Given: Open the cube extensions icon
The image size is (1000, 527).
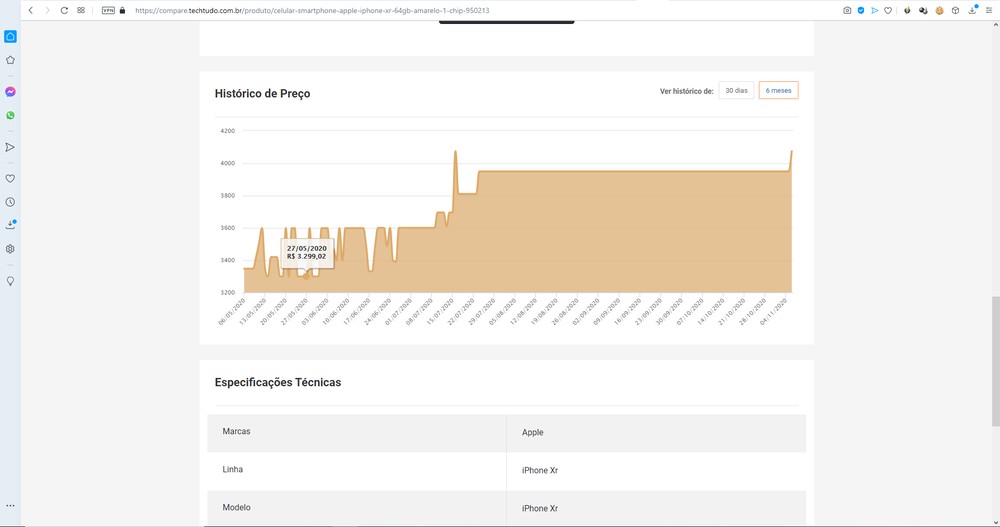Looking at the screenshot, I should (955, 10).
